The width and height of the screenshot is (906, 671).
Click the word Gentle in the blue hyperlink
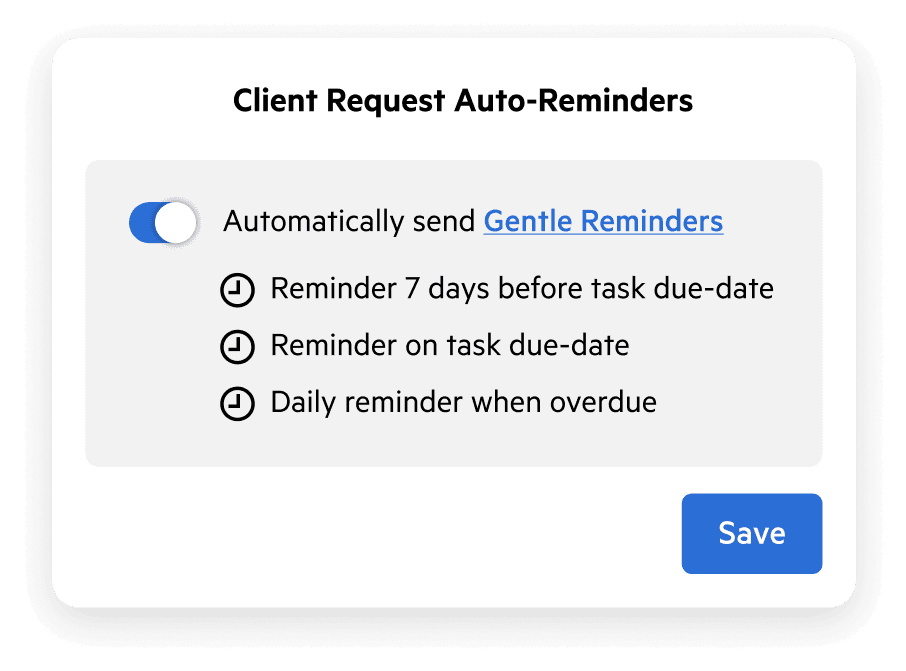coord(528,221)
